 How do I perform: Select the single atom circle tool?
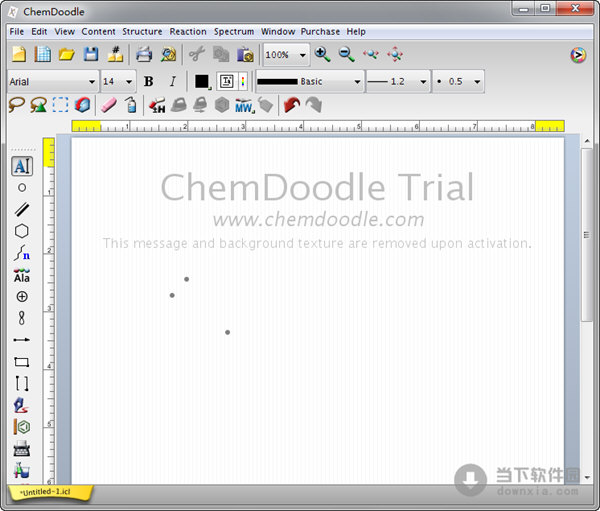[x=22, y=188]
